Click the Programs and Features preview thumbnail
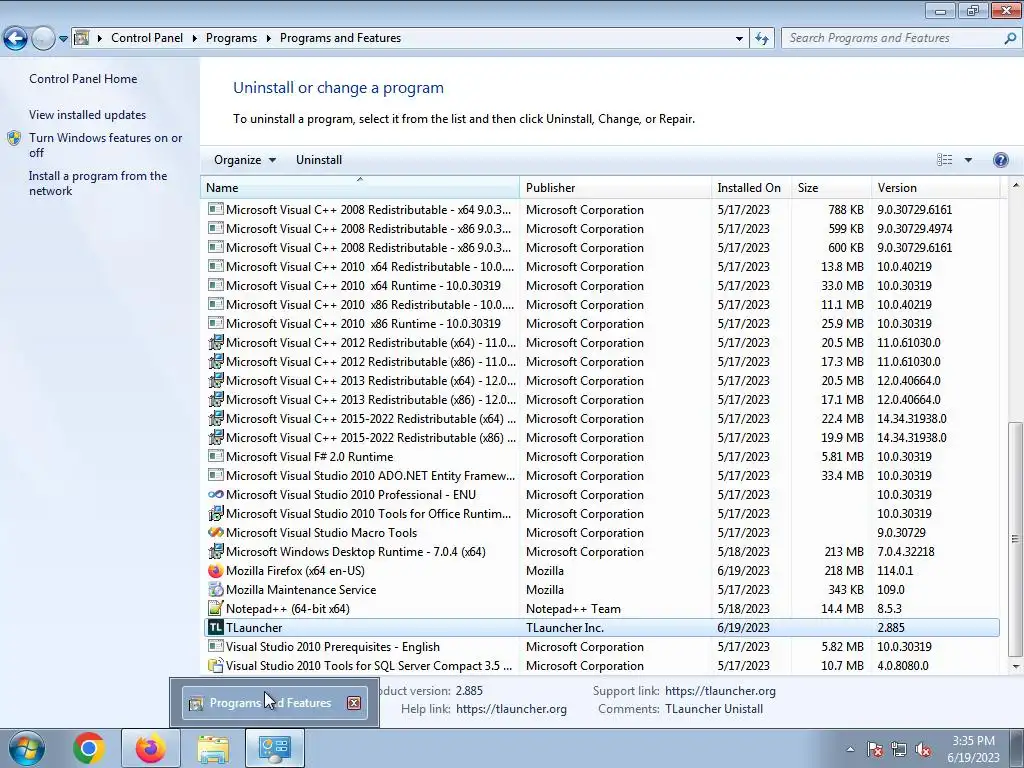The height and width of the screenshot is (768, 1024). tap(274, 703)
